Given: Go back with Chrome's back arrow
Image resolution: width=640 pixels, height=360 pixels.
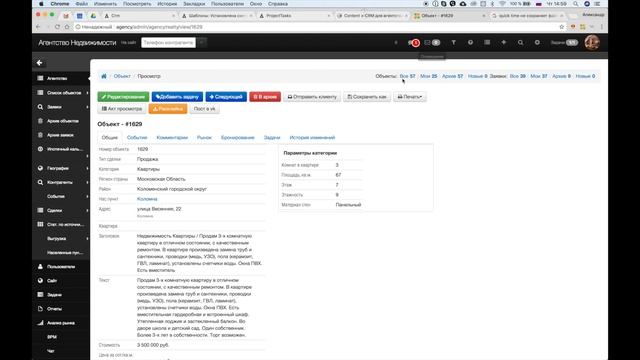Looking at the screenshot, I should point(38,27).
